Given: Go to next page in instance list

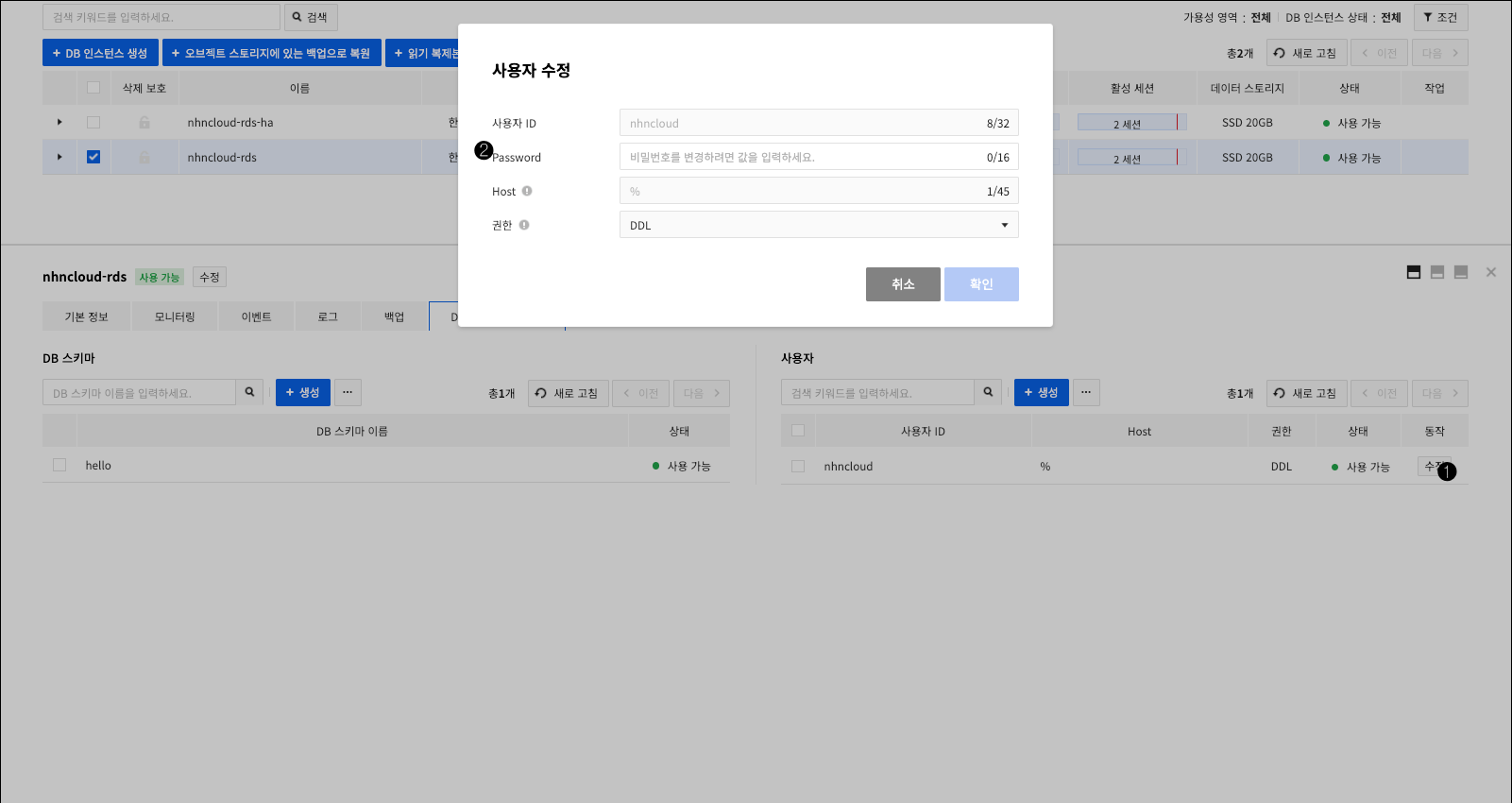Looking at the screenshot, I should (1440, 53).
